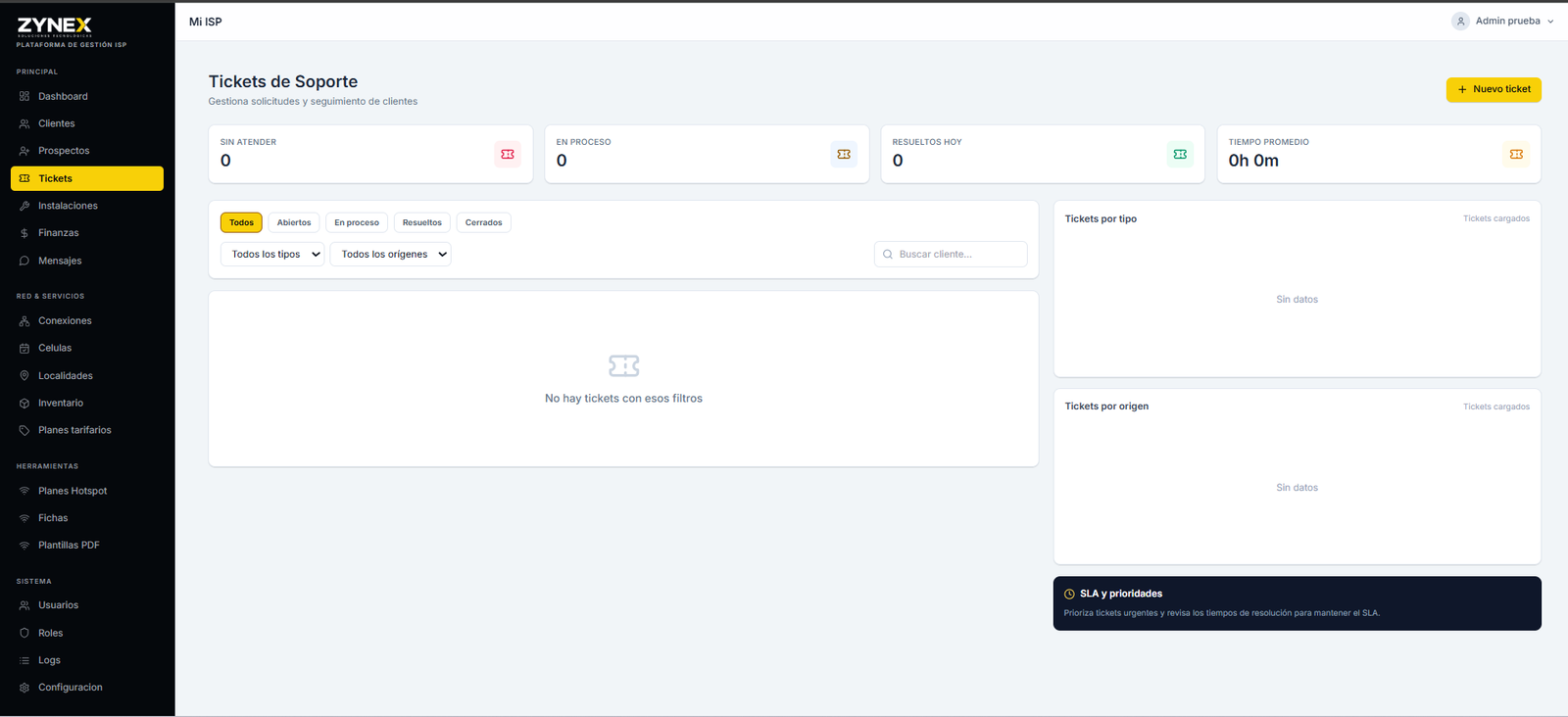
Task: Open the Todos los tipos dropdown
Action: click(x=272, y=255)
